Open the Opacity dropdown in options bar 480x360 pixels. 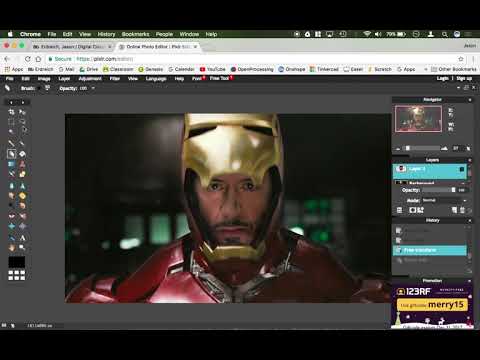tap(93, 88)
